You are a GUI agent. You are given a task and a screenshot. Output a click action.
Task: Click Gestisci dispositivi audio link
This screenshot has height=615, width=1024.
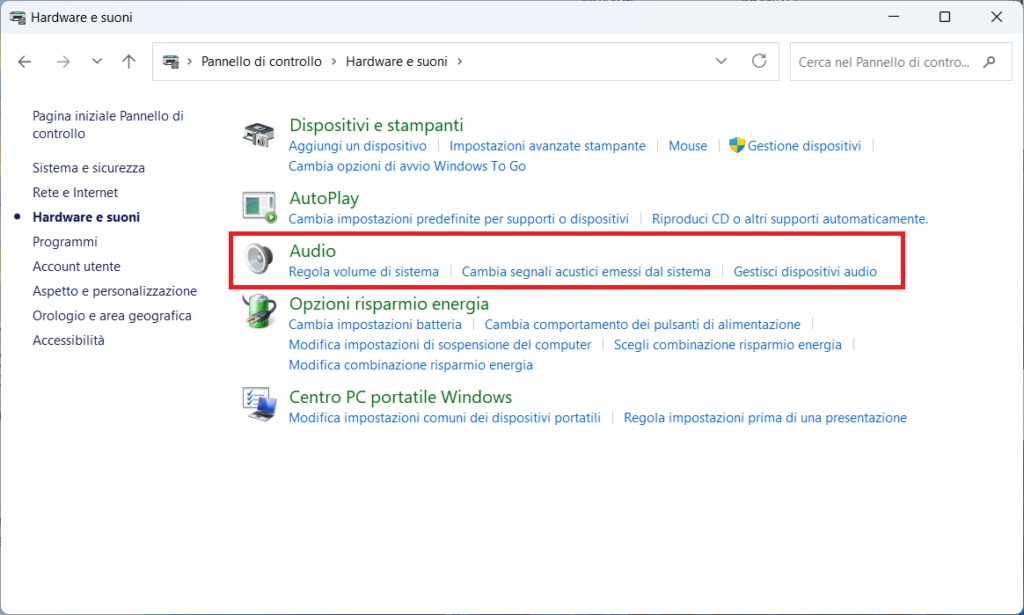tap(805, 272)
